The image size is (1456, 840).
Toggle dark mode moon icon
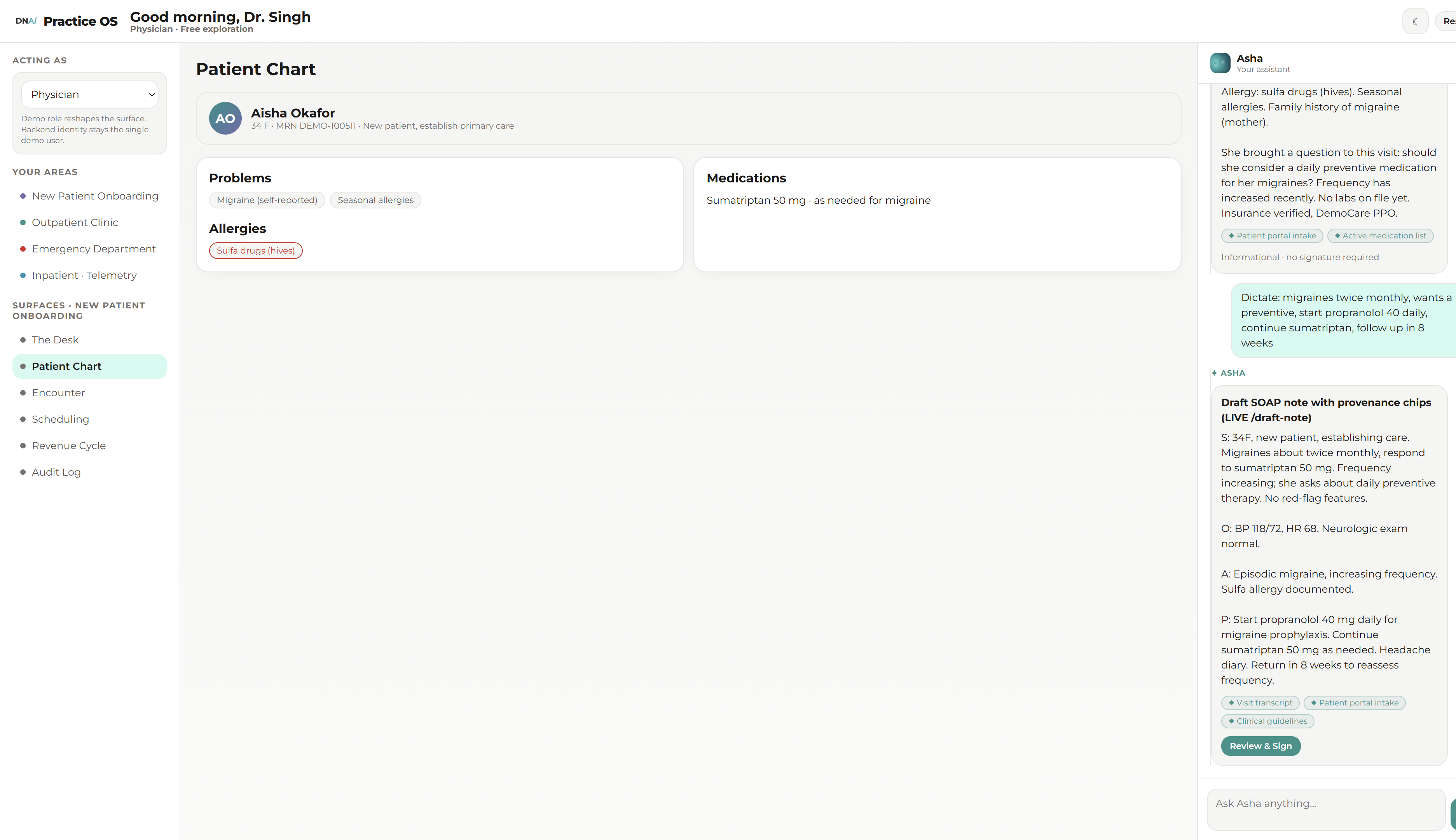pyautogui.click(x=1415, y=21)
